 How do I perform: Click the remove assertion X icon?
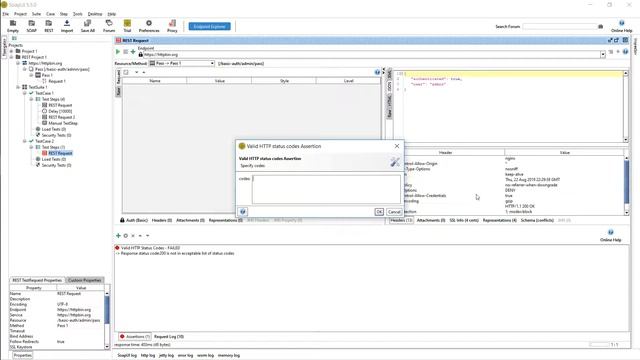click(133, 236)
